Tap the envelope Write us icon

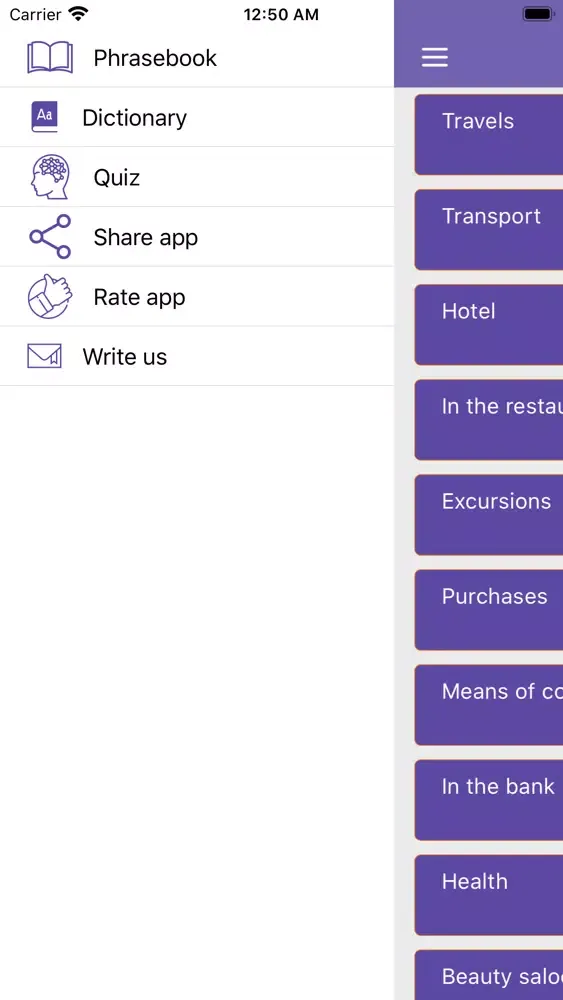click(x=45, y=356)
